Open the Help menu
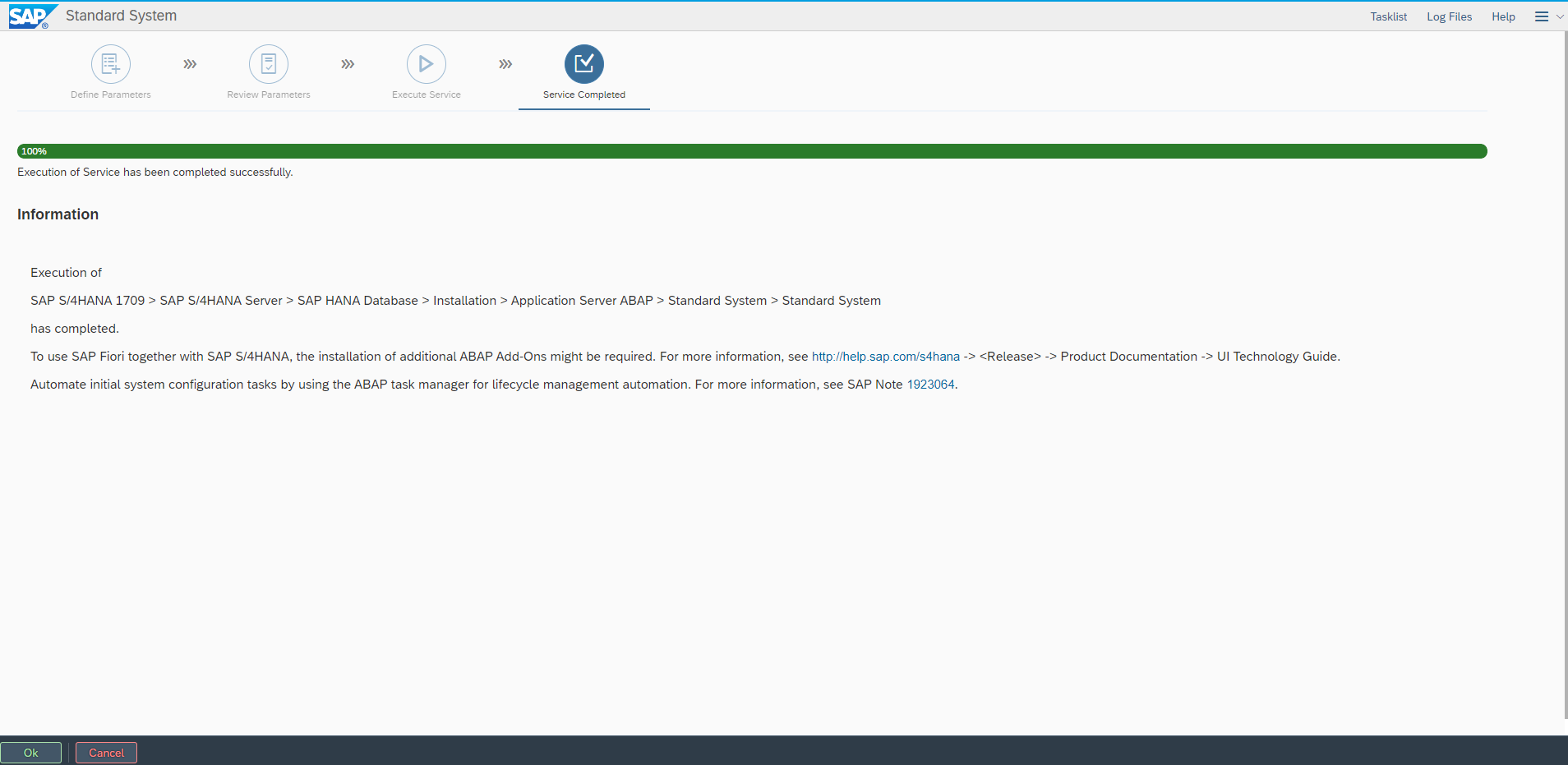This screenshot has height=765, width=1568. tap(1503, 16)
